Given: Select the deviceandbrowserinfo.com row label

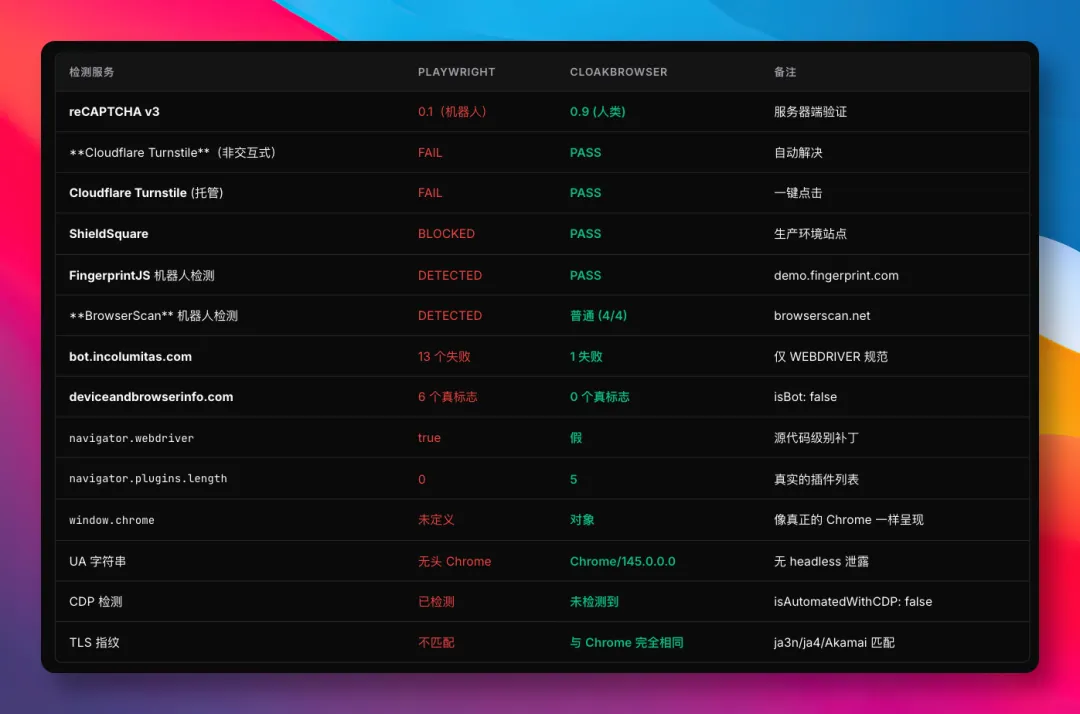Looking at the screenshot, I should (151, 397).
